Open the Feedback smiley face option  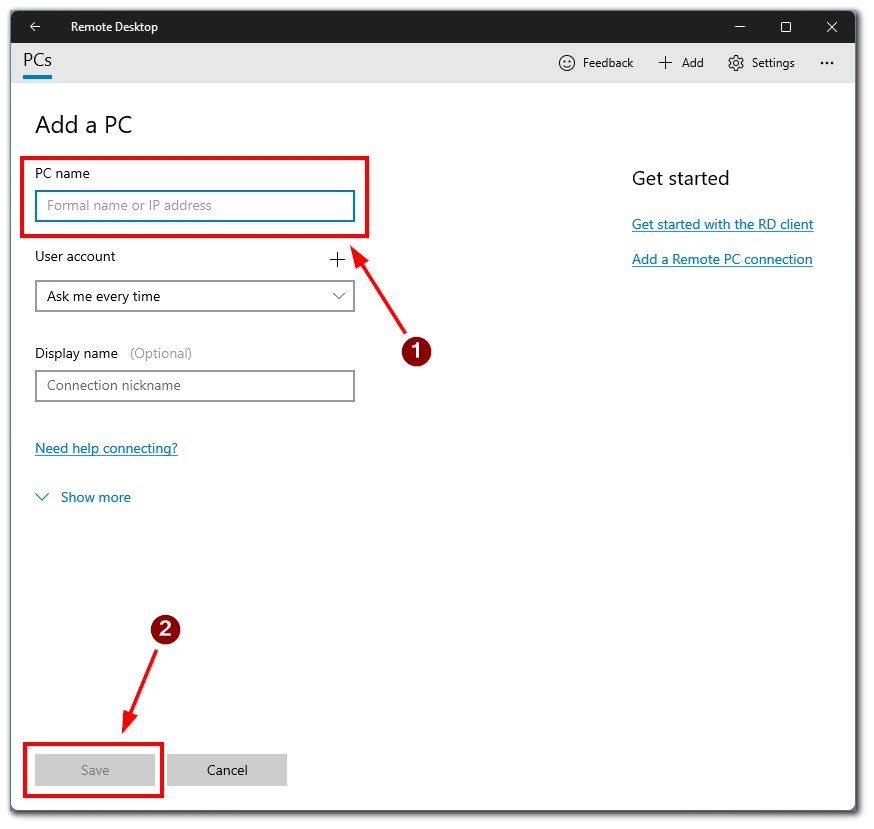(x=567, y=63)
